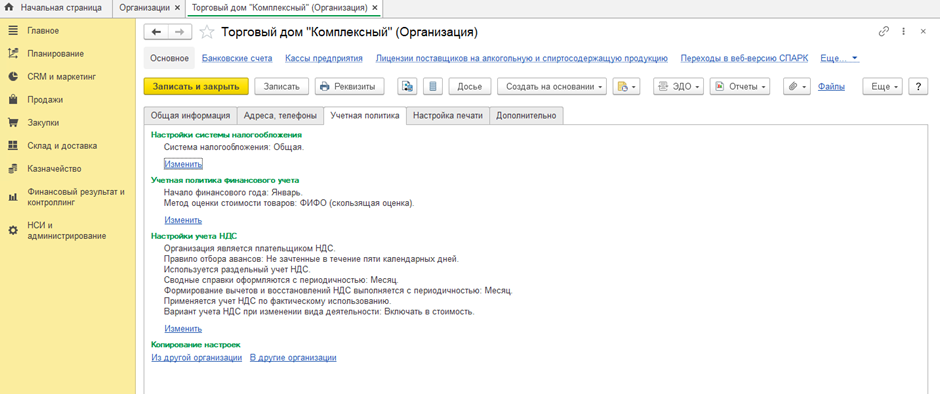
Task: Open Банковские счета link
Action: point(237,58)
